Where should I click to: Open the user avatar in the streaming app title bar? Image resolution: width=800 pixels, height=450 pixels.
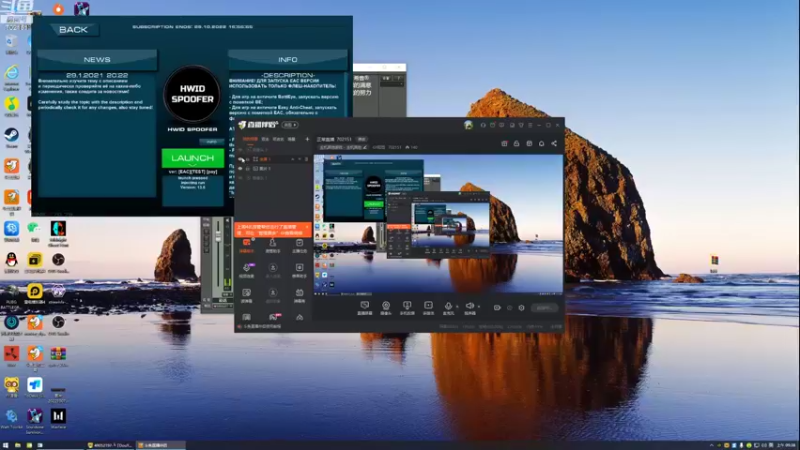(468, 125)
